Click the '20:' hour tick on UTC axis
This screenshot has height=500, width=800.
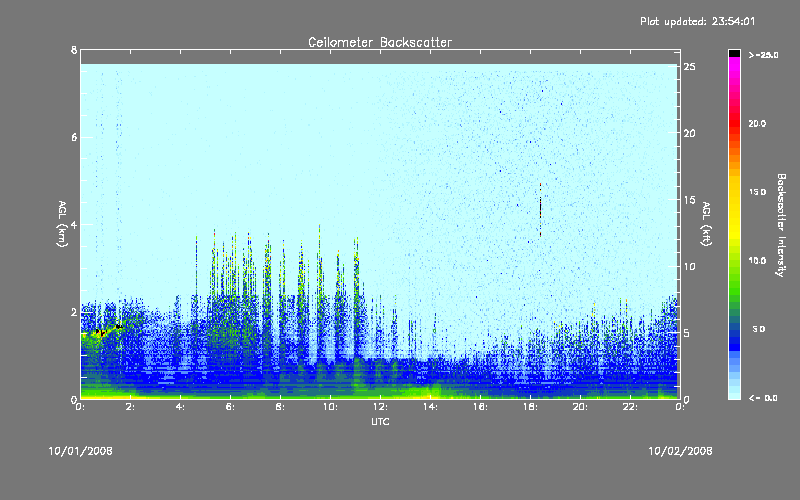pyautogui.click(x=581, y=407)
